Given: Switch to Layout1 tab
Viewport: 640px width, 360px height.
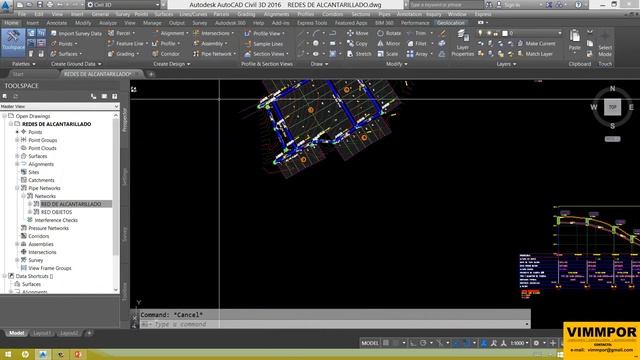Looking at the screenshot, I should 42,333.
